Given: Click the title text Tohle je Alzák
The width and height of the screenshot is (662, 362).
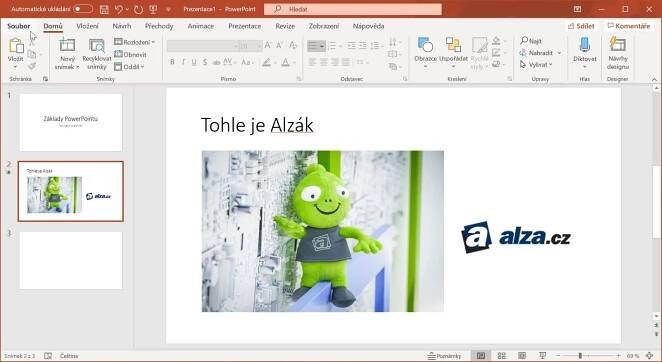Looking at the screenshot, I should tap(257, 125).
